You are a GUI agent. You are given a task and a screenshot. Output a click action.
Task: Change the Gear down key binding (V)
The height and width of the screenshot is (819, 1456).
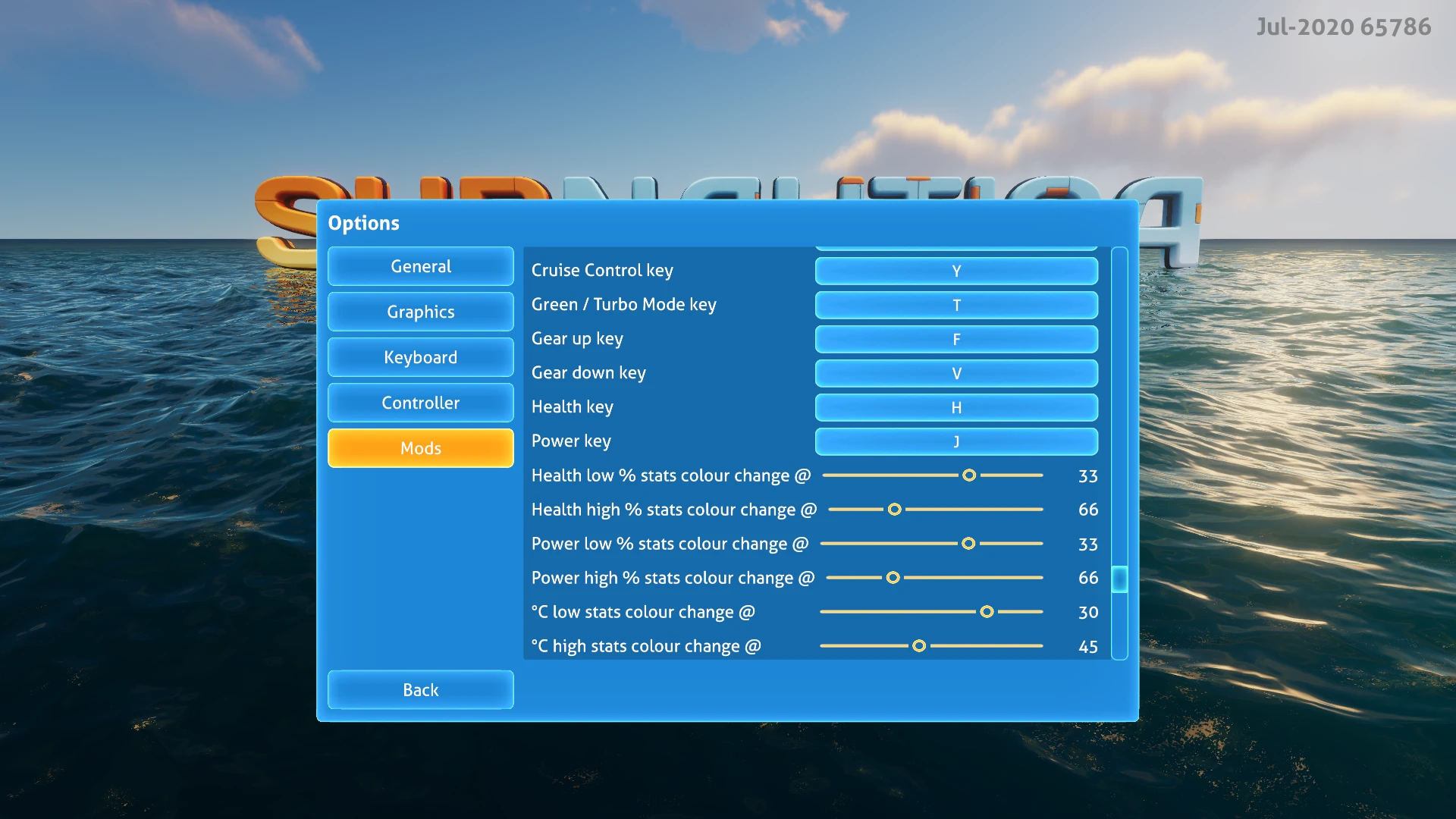[x=956, y=373]
